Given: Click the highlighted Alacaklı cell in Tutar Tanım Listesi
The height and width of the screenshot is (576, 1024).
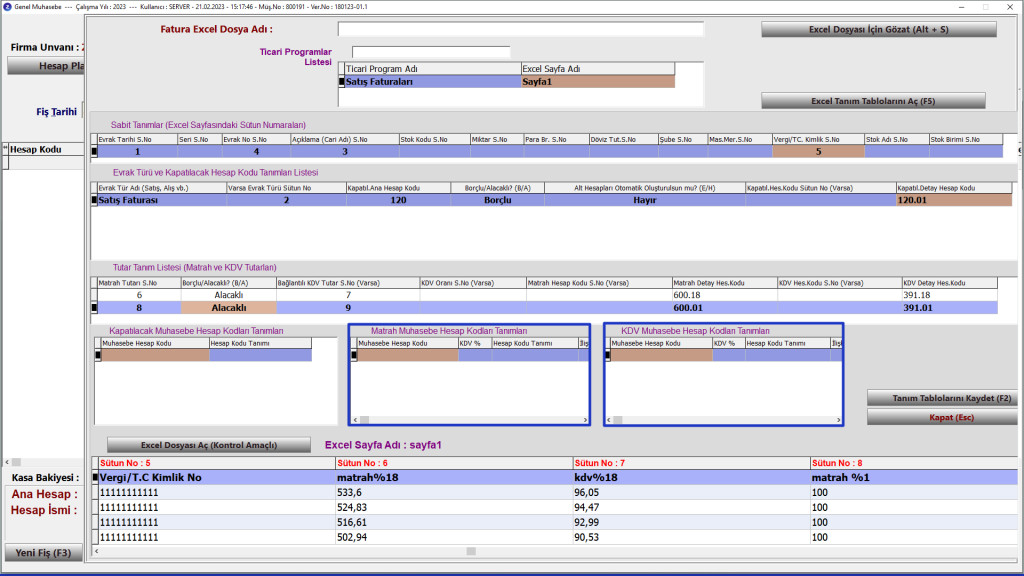Looking at the screenshot, I should tap(229, 308).
